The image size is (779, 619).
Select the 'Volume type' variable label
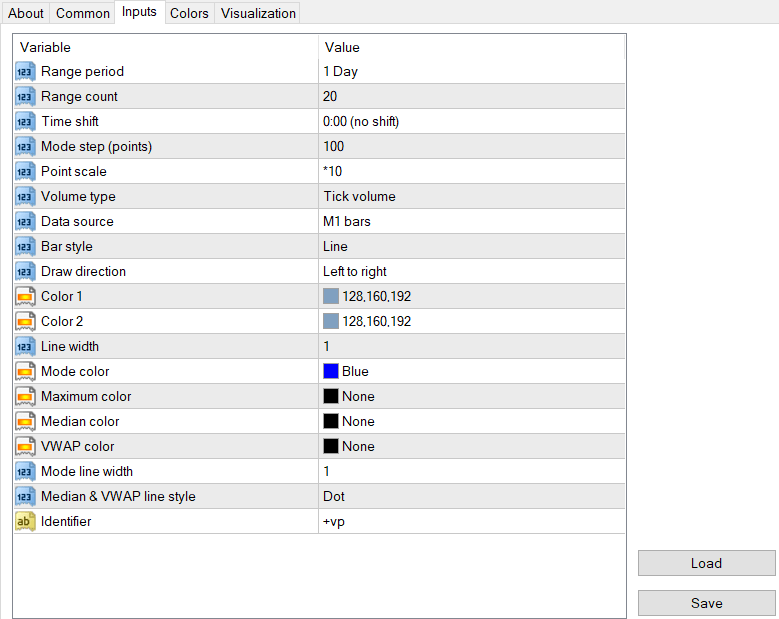[78, 197]
